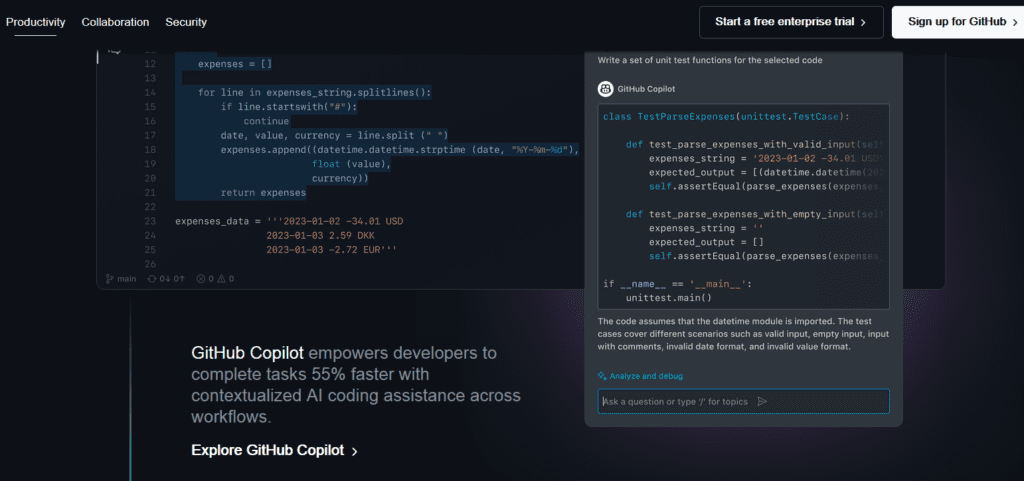Click the send arrow in chat box

(x=762, y=401)
